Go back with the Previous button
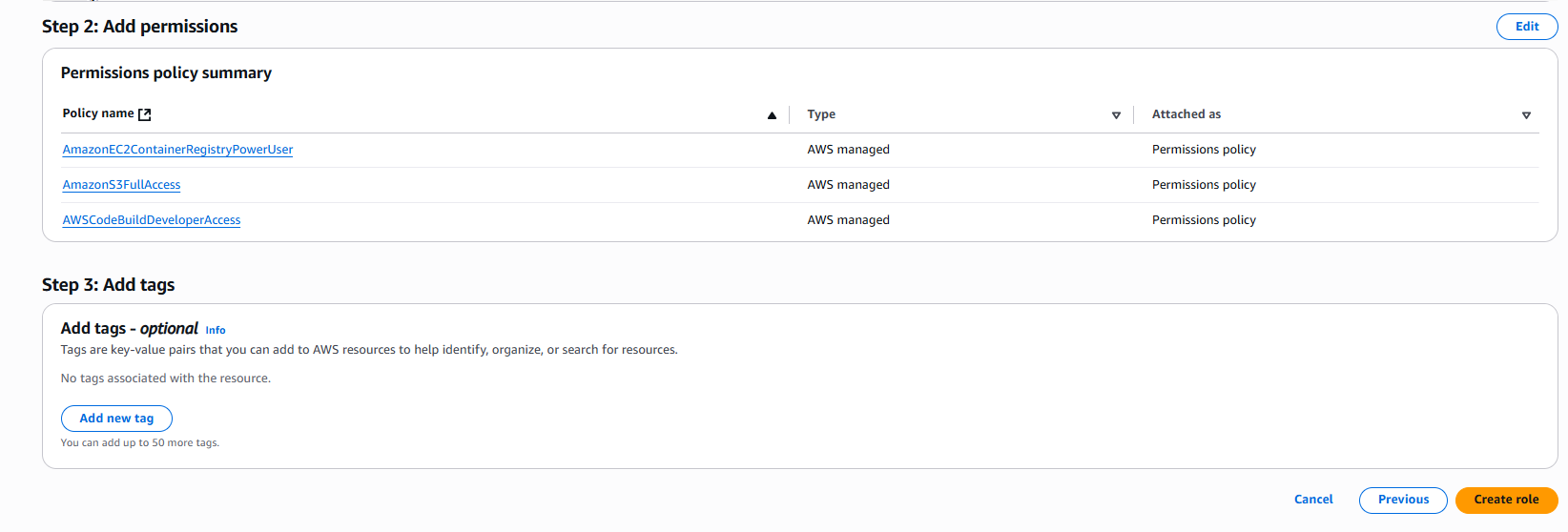Image resolution: width=1568 pixels, height=532 pixels. click(x=1403, y=500)
